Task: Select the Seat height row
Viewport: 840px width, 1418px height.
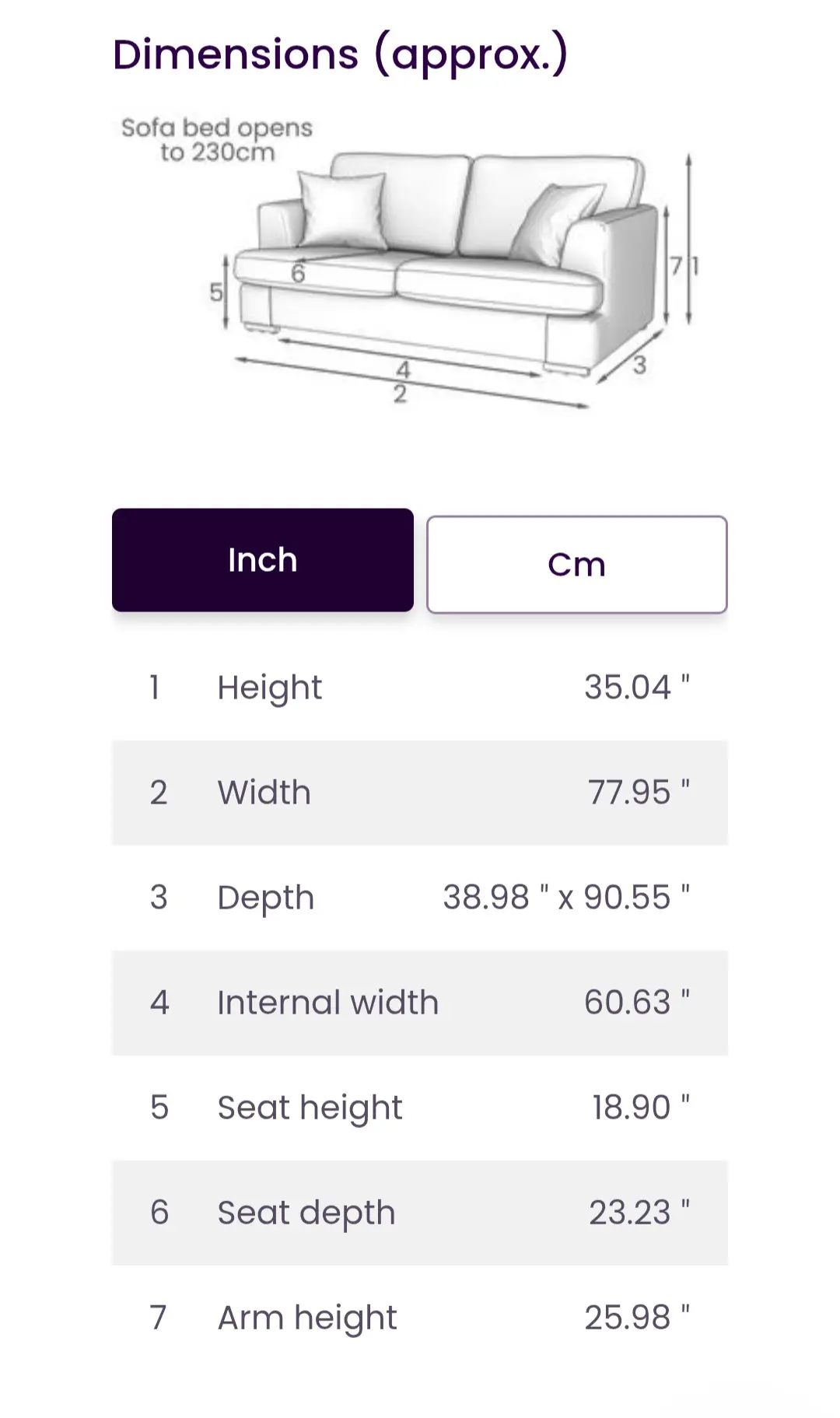Action: point(420,1108)
